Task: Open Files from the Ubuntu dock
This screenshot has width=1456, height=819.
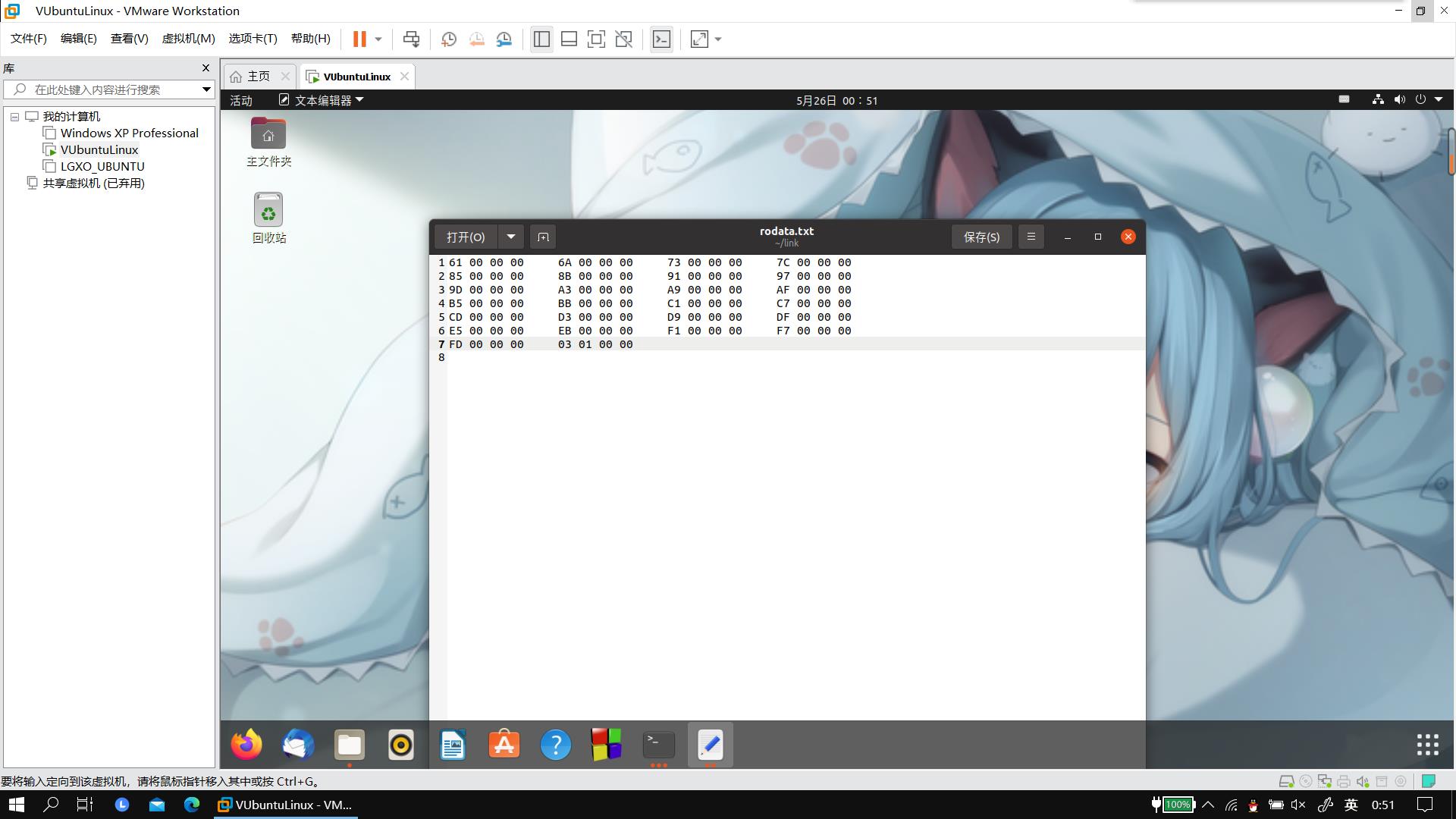Action: pyautogui.click(x=350, y=745)
